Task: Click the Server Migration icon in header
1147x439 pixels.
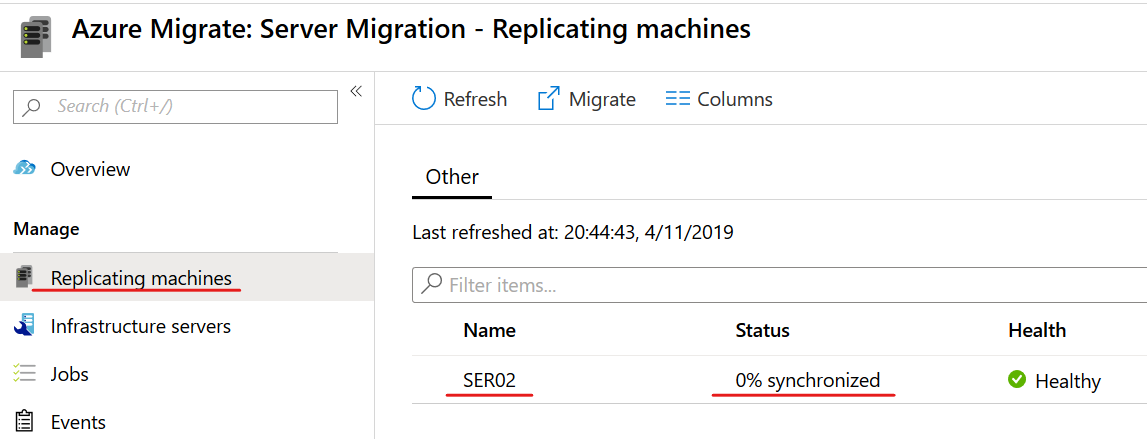Action: pos(36,37)
